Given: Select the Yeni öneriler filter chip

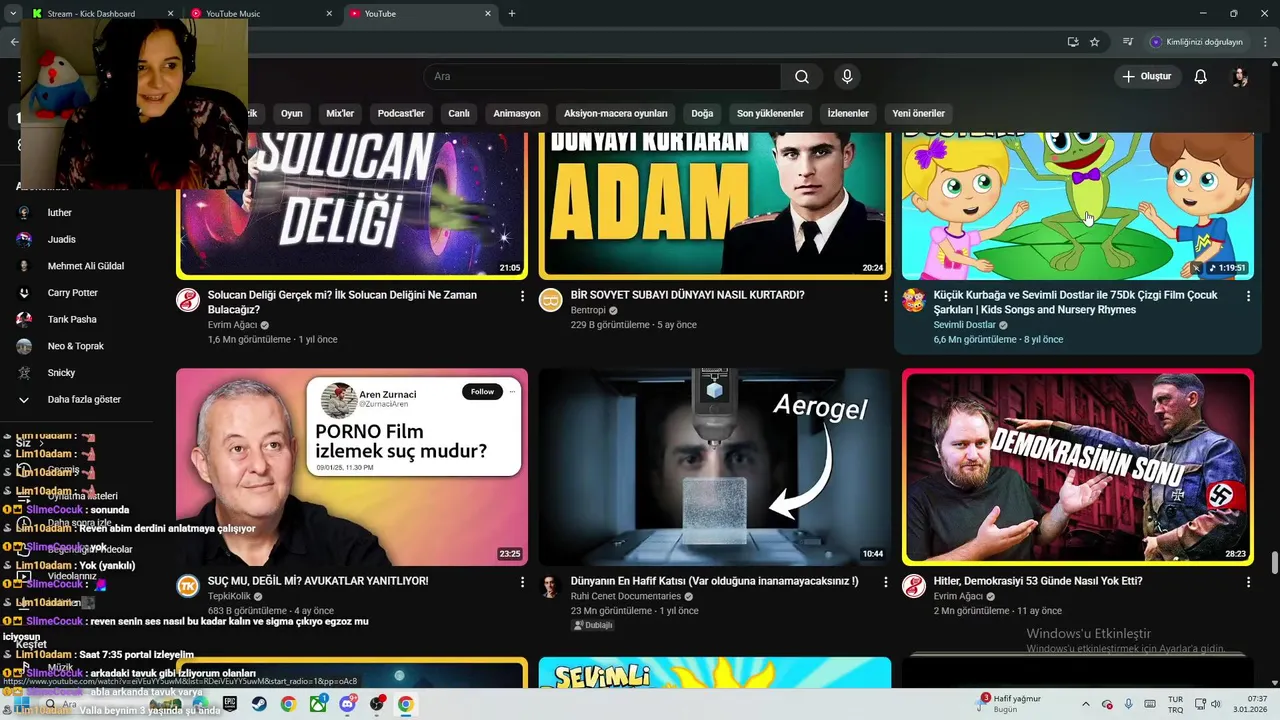Looking at the screenshot, I should (x=918, y=113).
